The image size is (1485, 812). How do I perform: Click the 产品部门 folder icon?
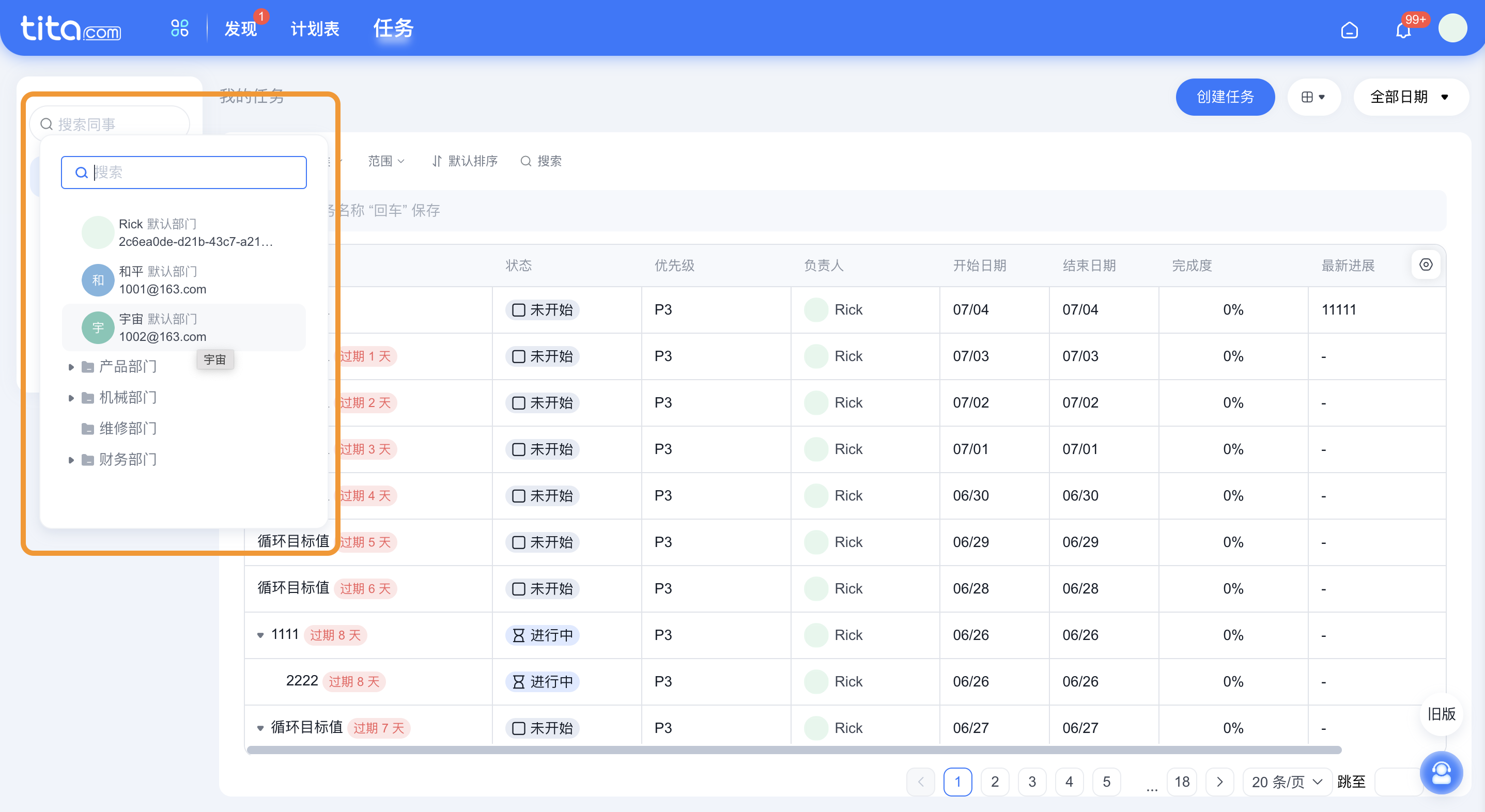(88, 367)
